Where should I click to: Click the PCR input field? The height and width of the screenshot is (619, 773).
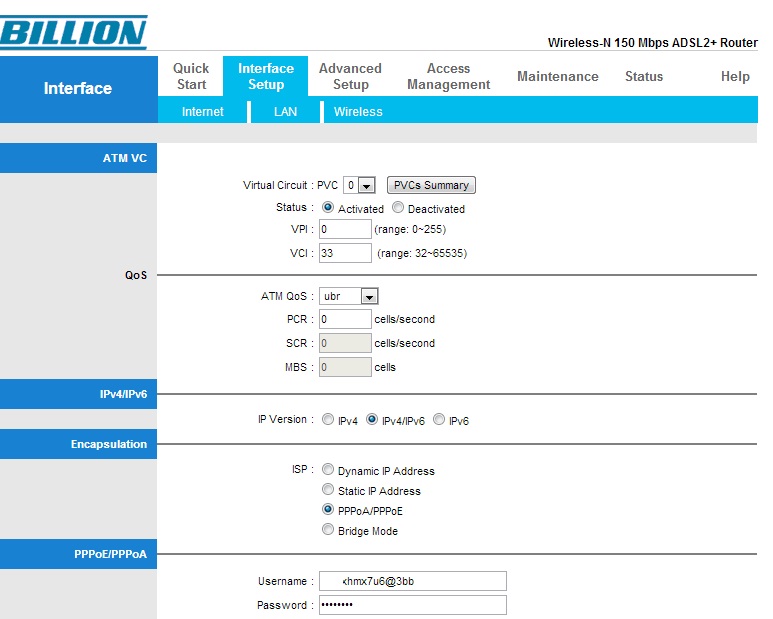point(345,319)
